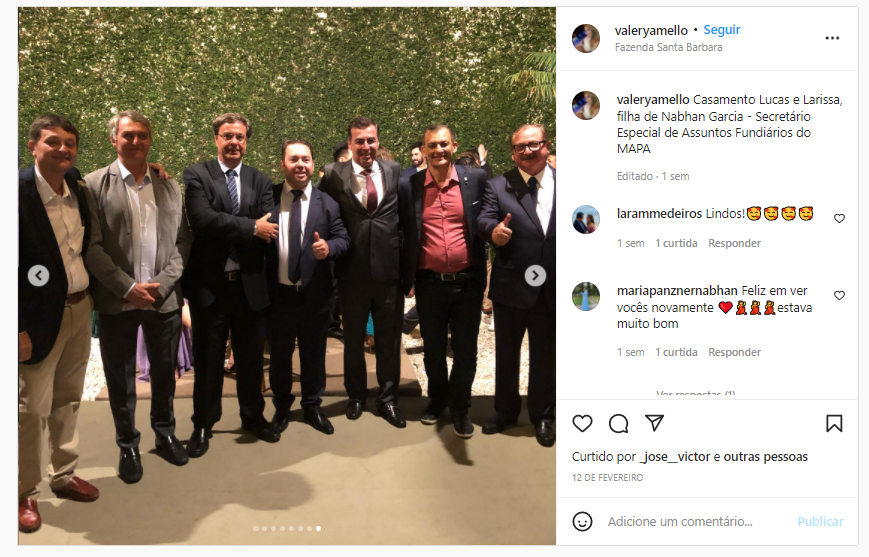Open the comment bubble icon
869x557 pixels.
point(618,424)
